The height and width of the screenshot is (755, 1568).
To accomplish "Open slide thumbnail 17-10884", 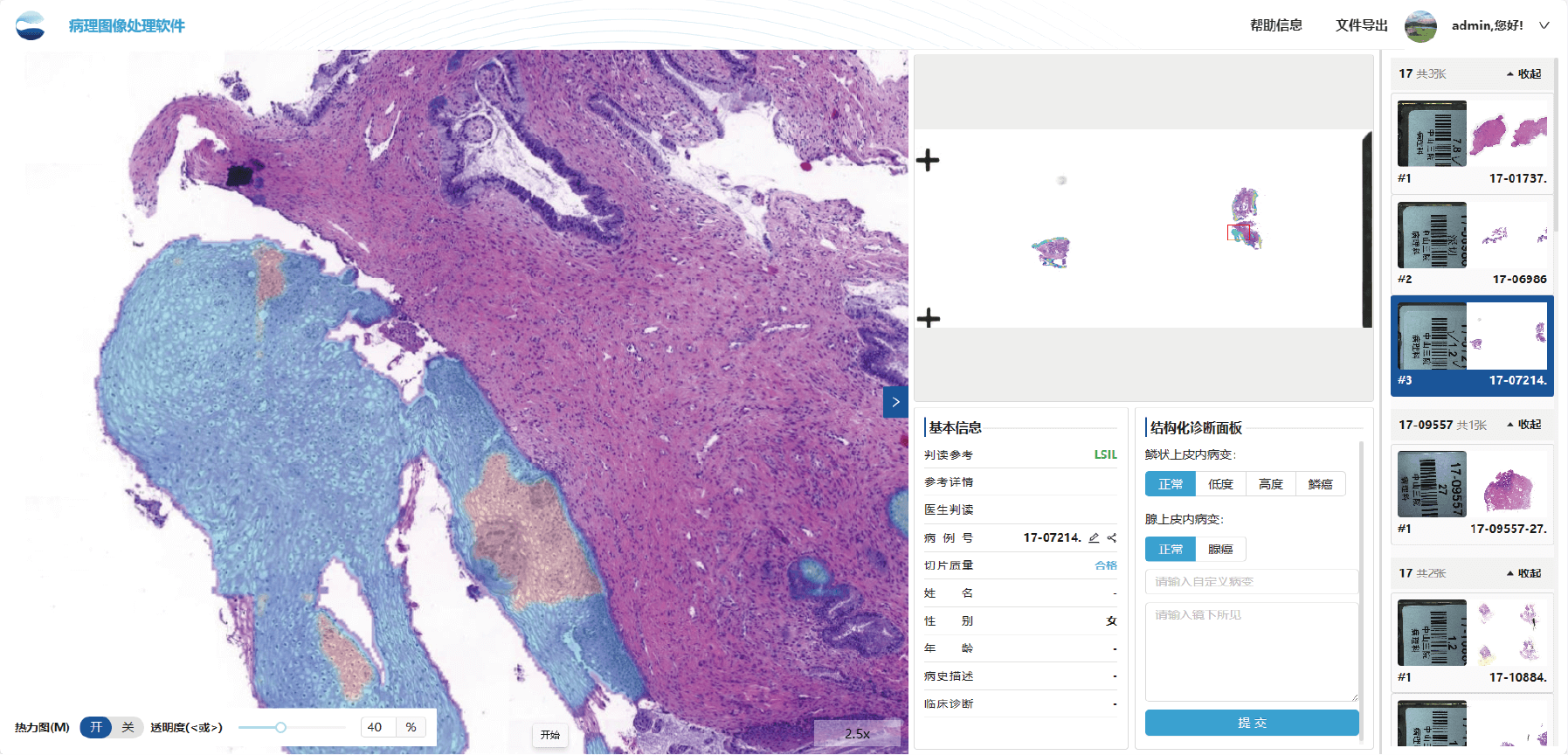I will coord(1472,642).
